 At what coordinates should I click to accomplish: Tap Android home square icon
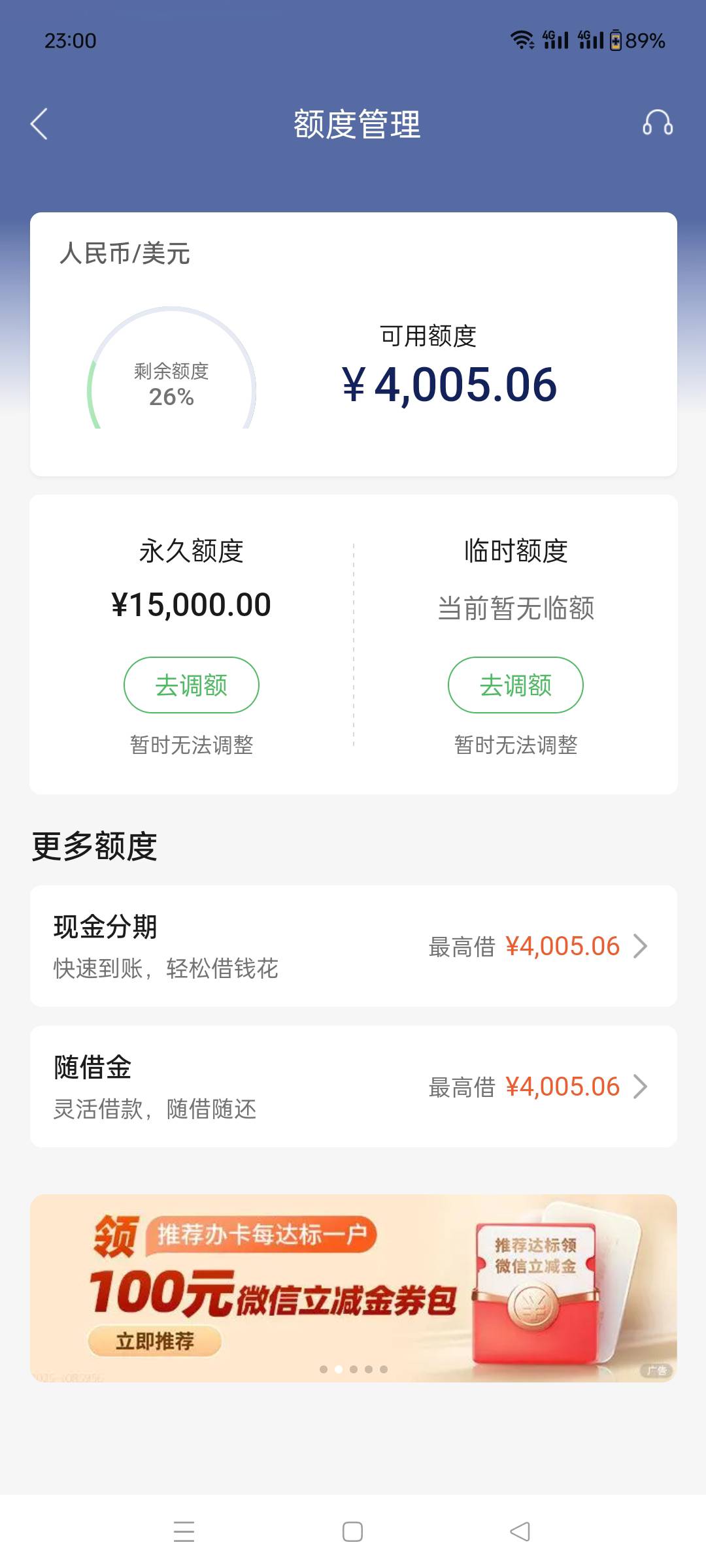tap(353, 1531)
